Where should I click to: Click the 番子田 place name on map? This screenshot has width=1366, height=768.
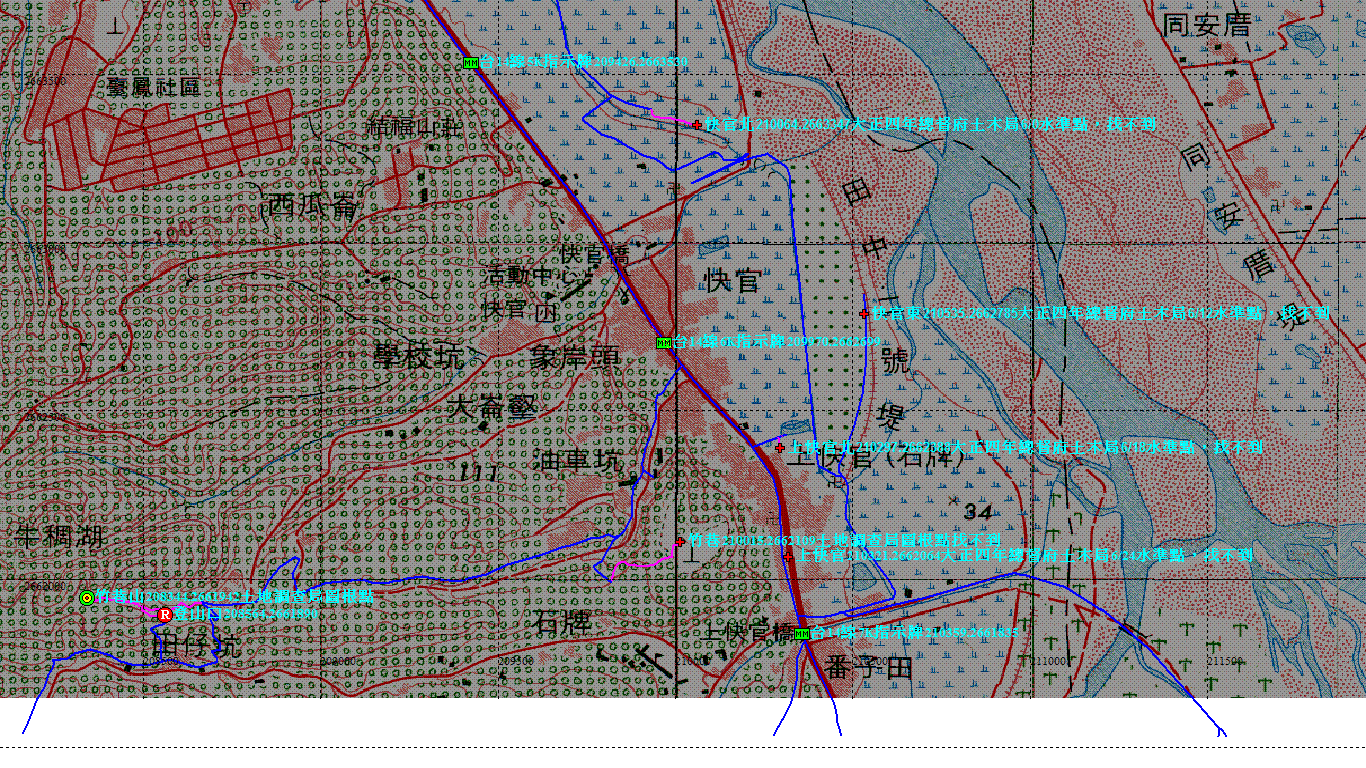(872, 667)
